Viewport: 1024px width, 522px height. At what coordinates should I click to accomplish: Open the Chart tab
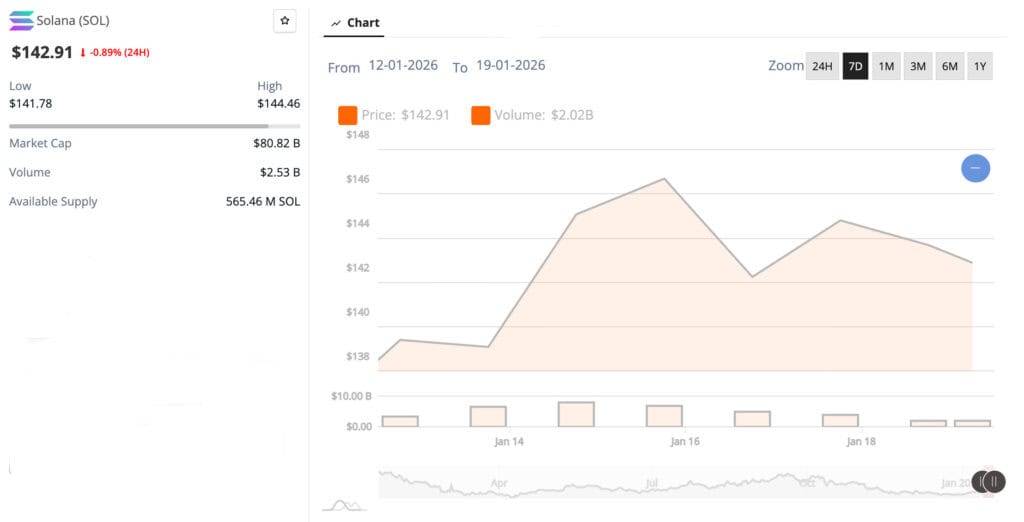pos(355,22)
